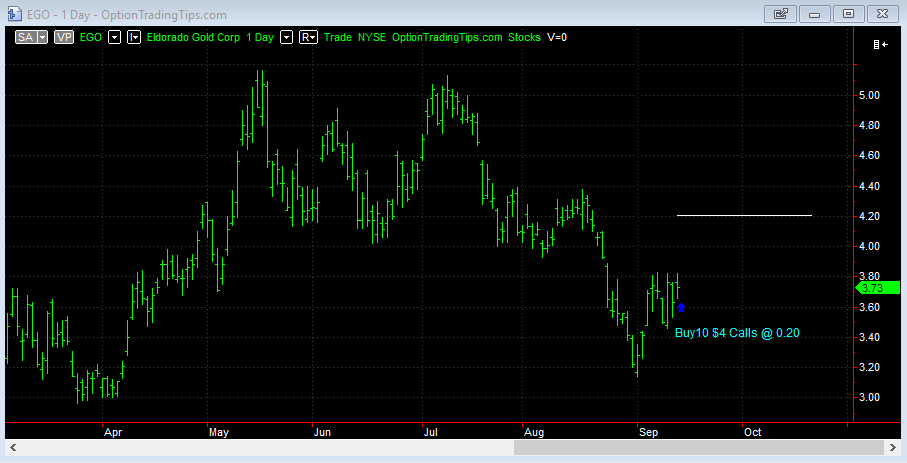Click the left scroll arrow
Viewport: 907px width, 463px height.
coord(13,447)
